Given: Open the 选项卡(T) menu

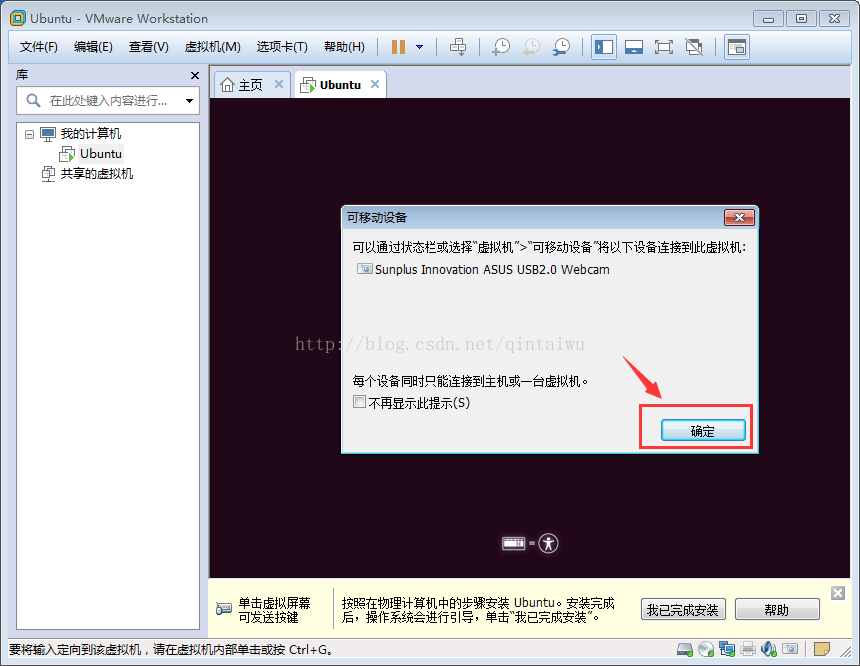Looking at the screenshot, I should click(282, 47).
